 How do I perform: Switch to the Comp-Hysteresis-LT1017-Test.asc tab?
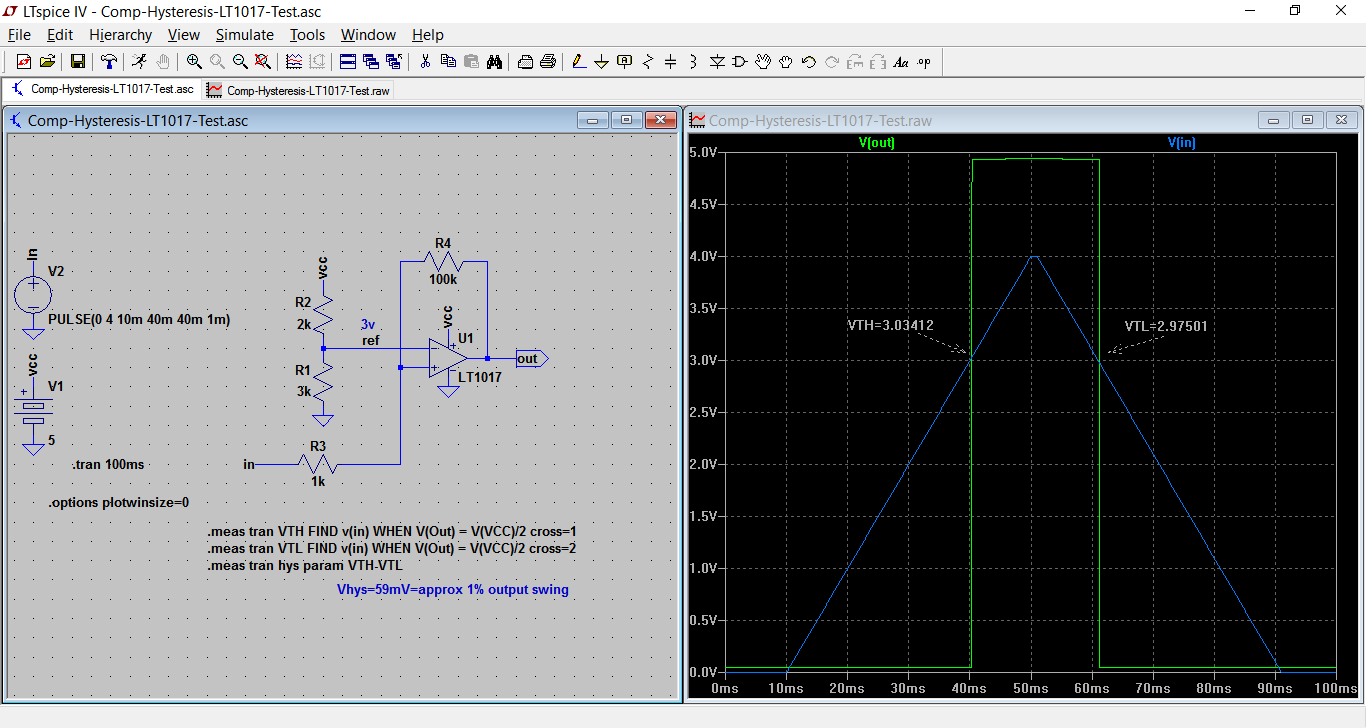[102, 89]
